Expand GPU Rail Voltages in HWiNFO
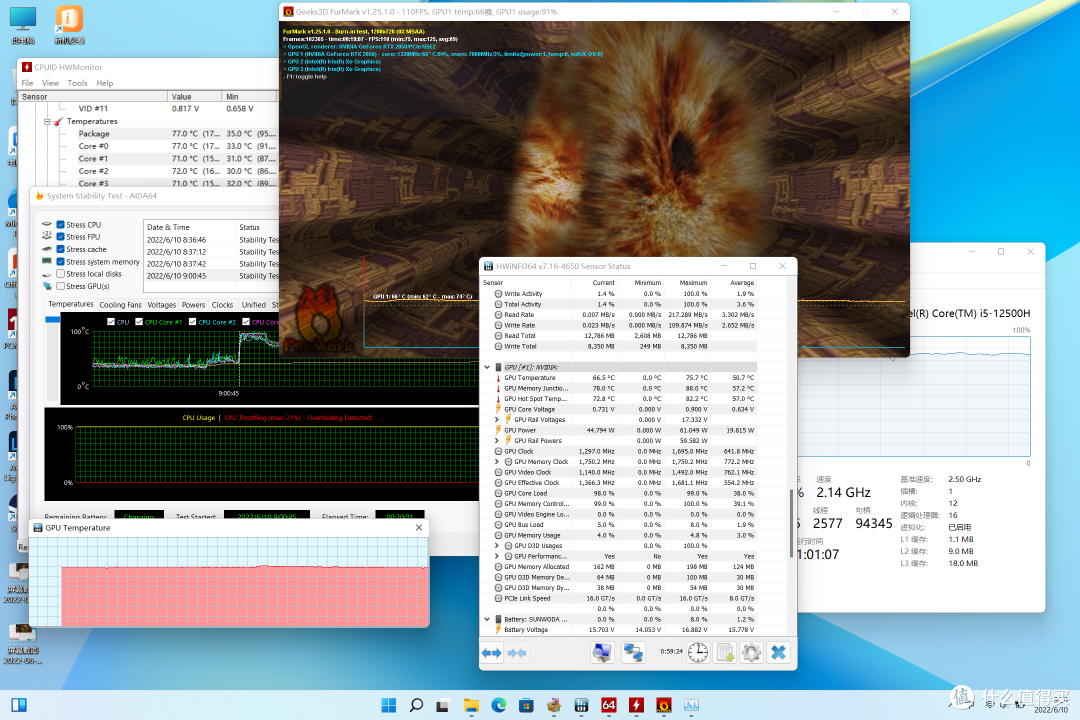The image size is (1080, 720). (497, 420)
